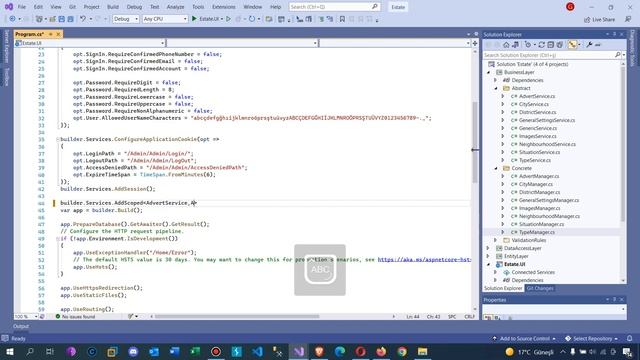Toggle bookmark icon in main toolbar

tap(342, 19)
